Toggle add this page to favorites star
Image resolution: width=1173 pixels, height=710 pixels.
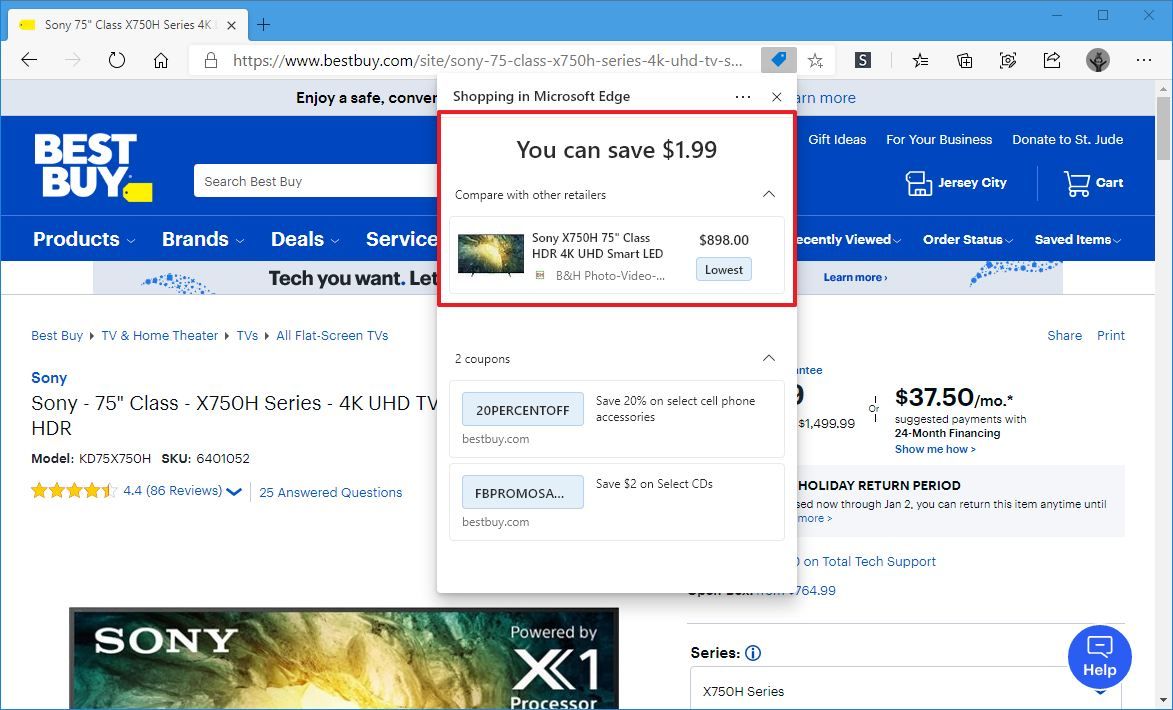[815, 59]
